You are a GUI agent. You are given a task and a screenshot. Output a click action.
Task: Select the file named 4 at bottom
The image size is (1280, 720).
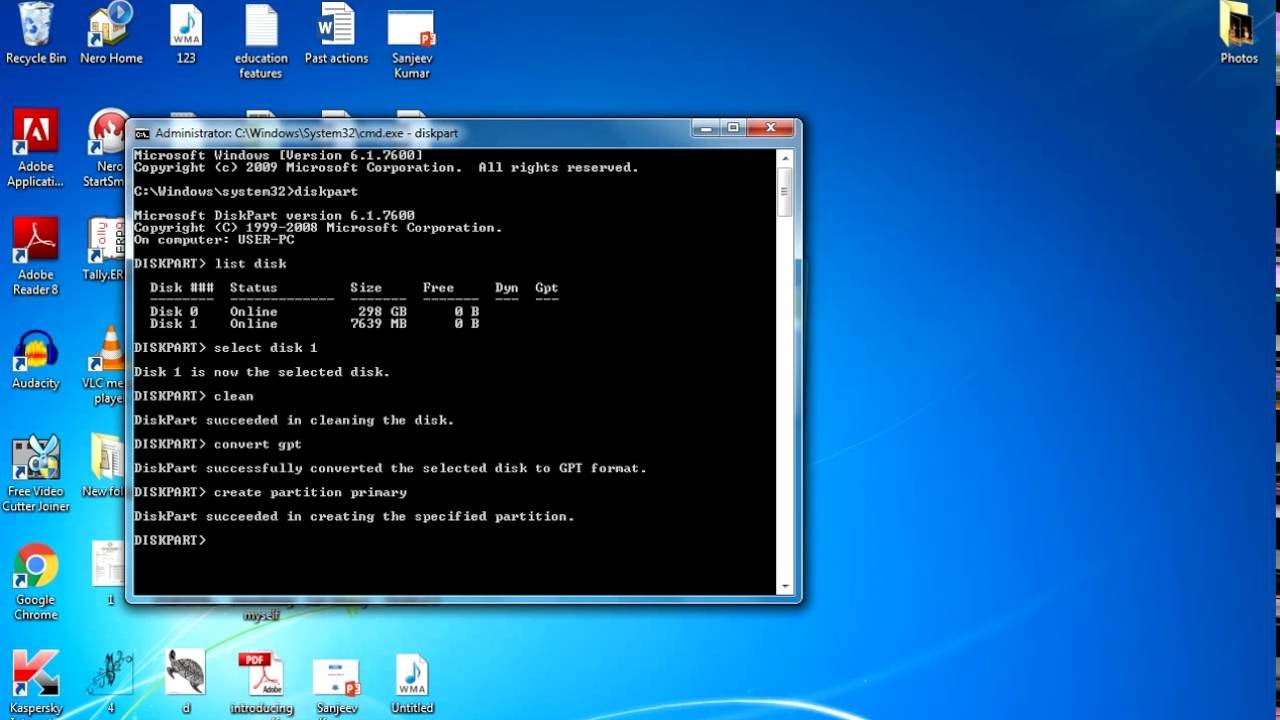coord(111,684)
